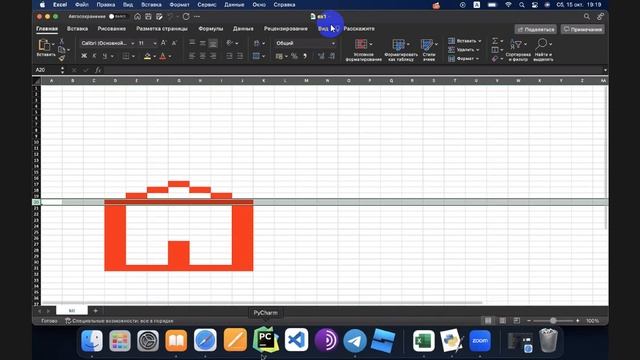Open the Рецензирование ribbon tab
Viewport: 640px width, 360px height.
[285, 29]
